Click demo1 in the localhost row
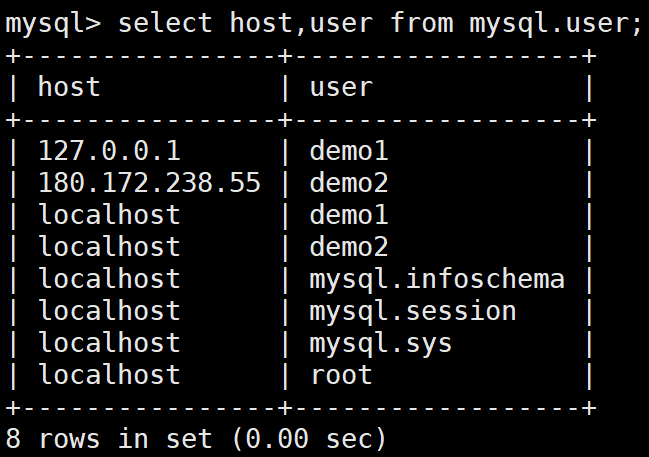 [348, 215]
